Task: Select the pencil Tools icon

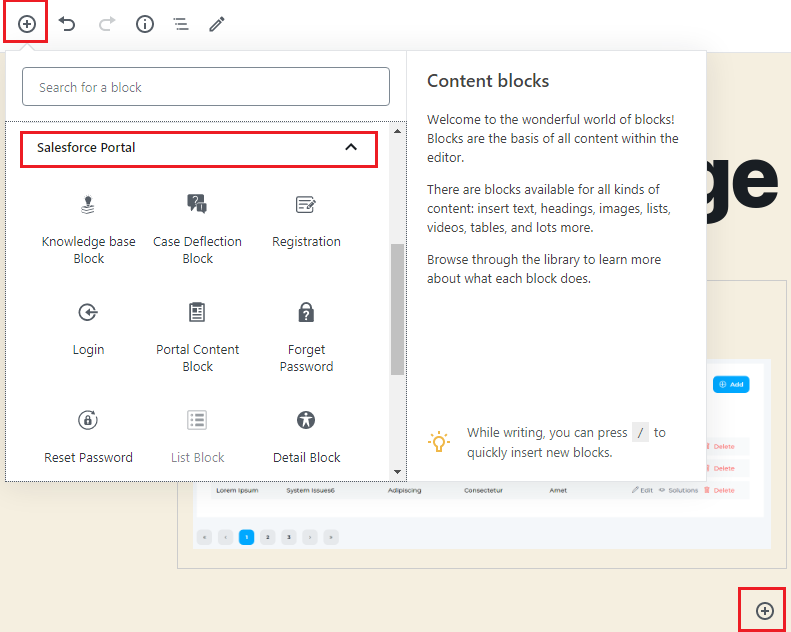Action: [x=217, y=24]
